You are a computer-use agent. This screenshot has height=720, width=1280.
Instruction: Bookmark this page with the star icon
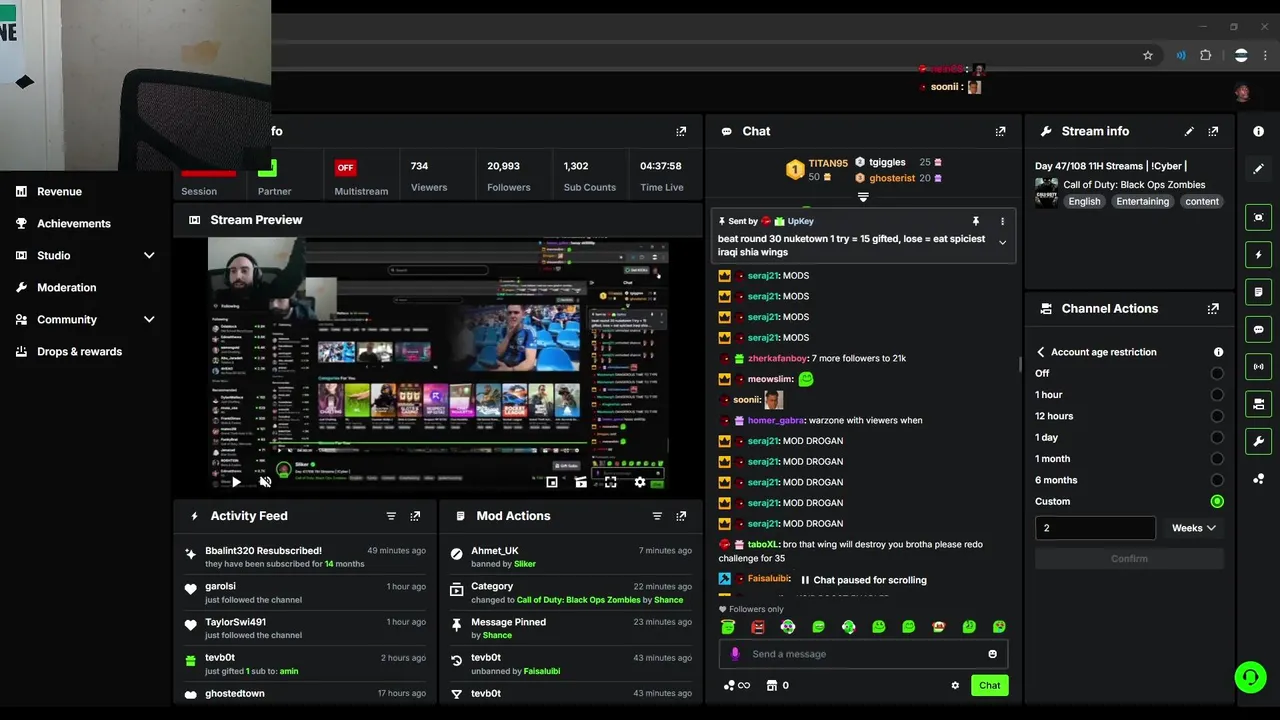click(1148, 56)
